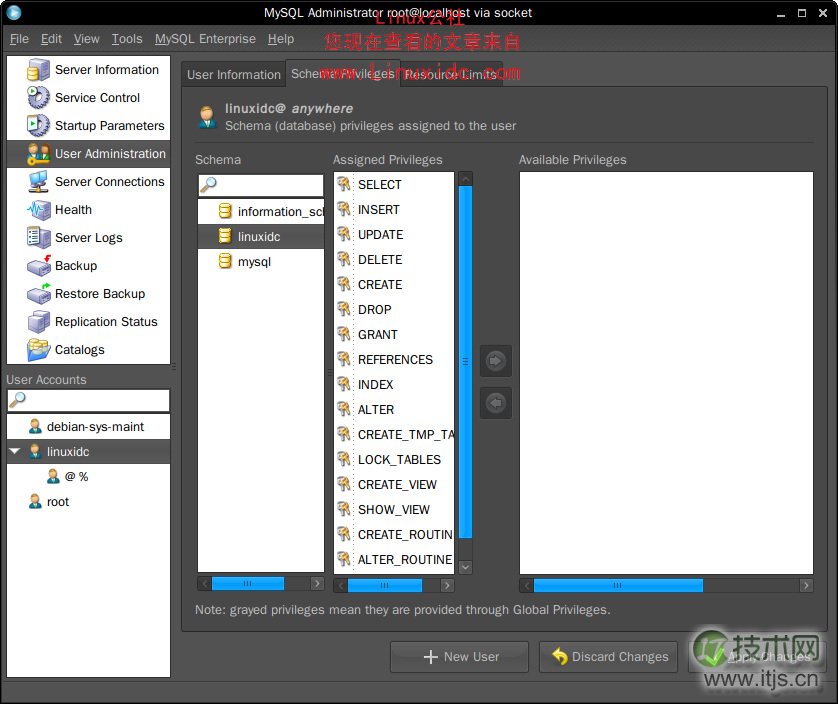
Task: Click root user account icon
Action: pos(35,501)
